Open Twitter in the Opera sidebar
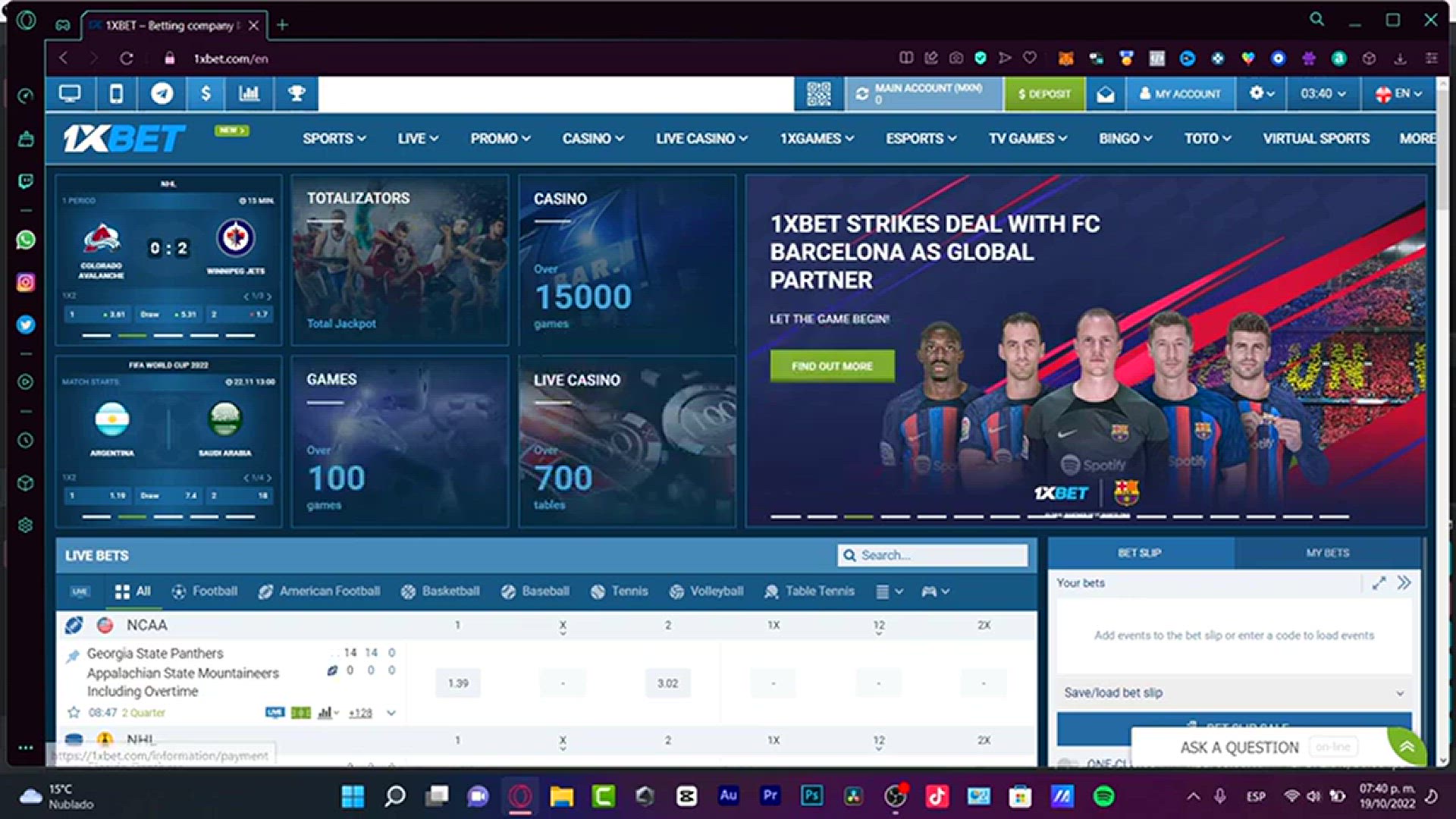The height and width of the screenshot is (819, 1456). (26, 325)
